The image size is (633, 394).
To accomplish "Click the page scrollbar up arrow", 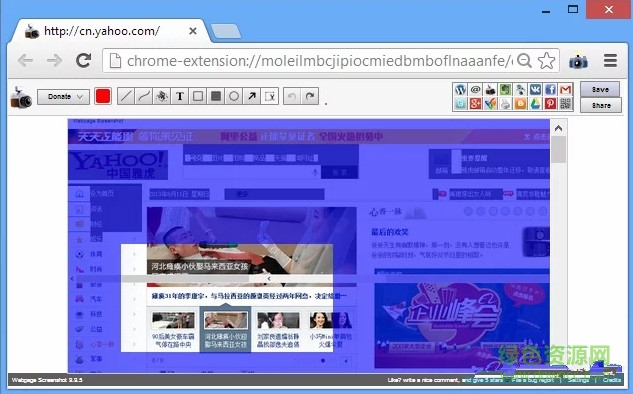I will point(559,128).
